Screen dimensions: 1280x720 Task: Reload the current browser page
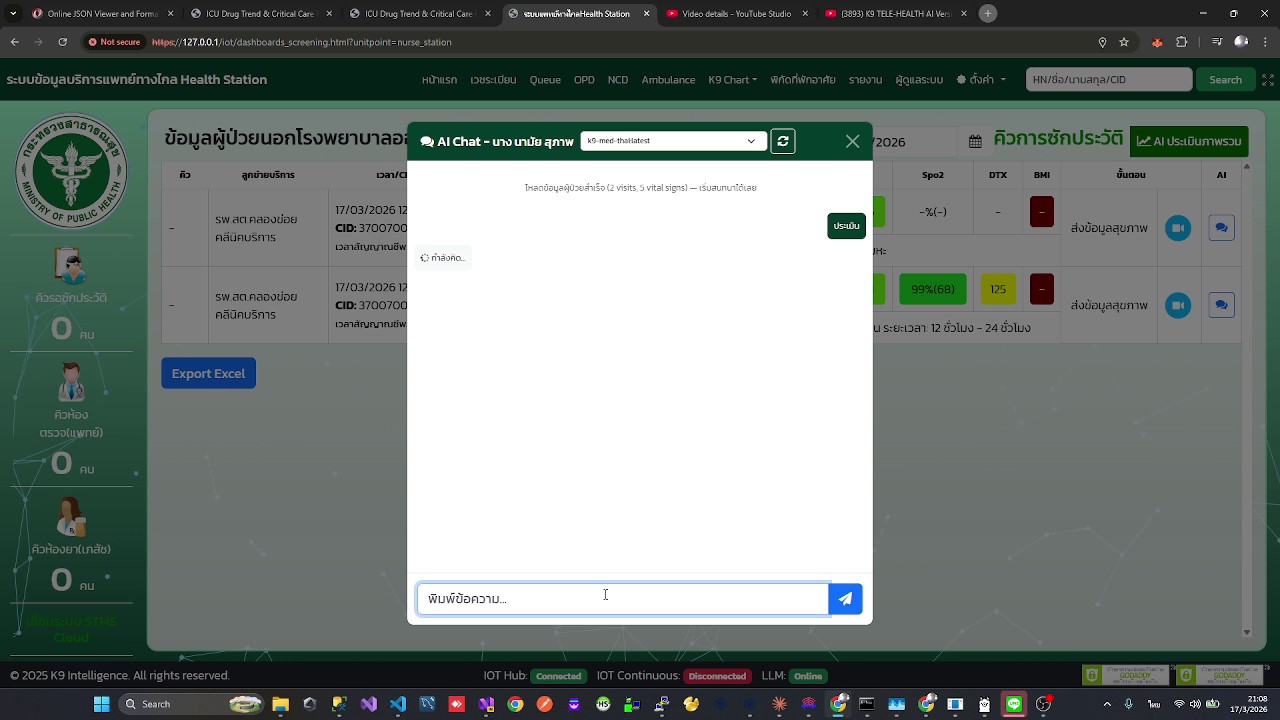(x=62, y=42)
